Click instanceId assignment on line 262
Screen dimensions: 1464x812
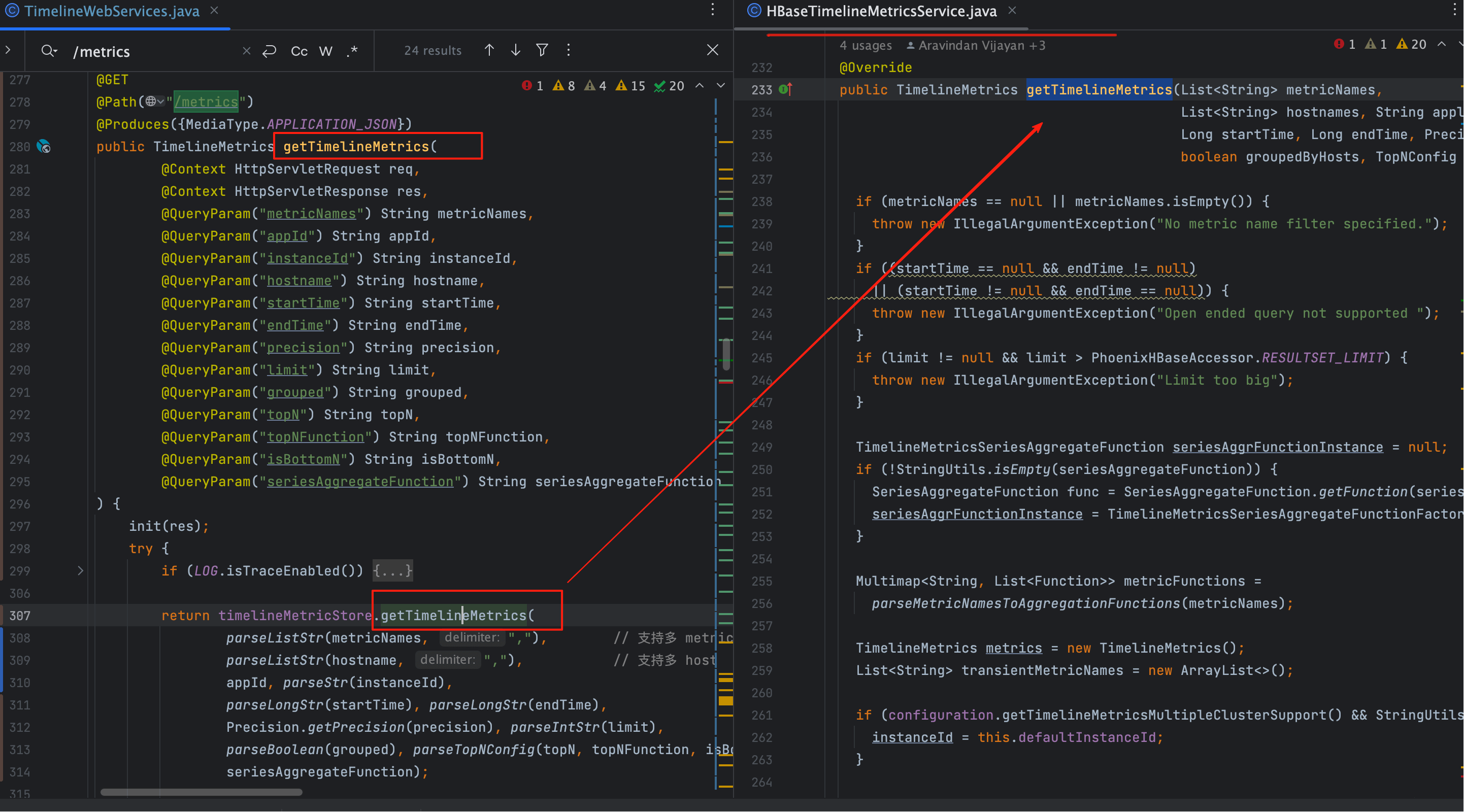[x=912, y=737]
